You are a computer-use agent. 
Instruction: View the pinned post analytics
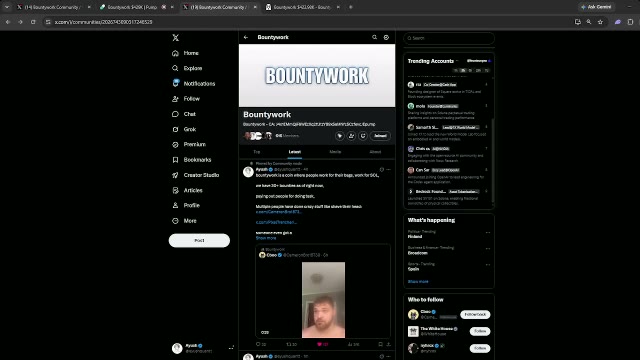[x=353, y=344]
